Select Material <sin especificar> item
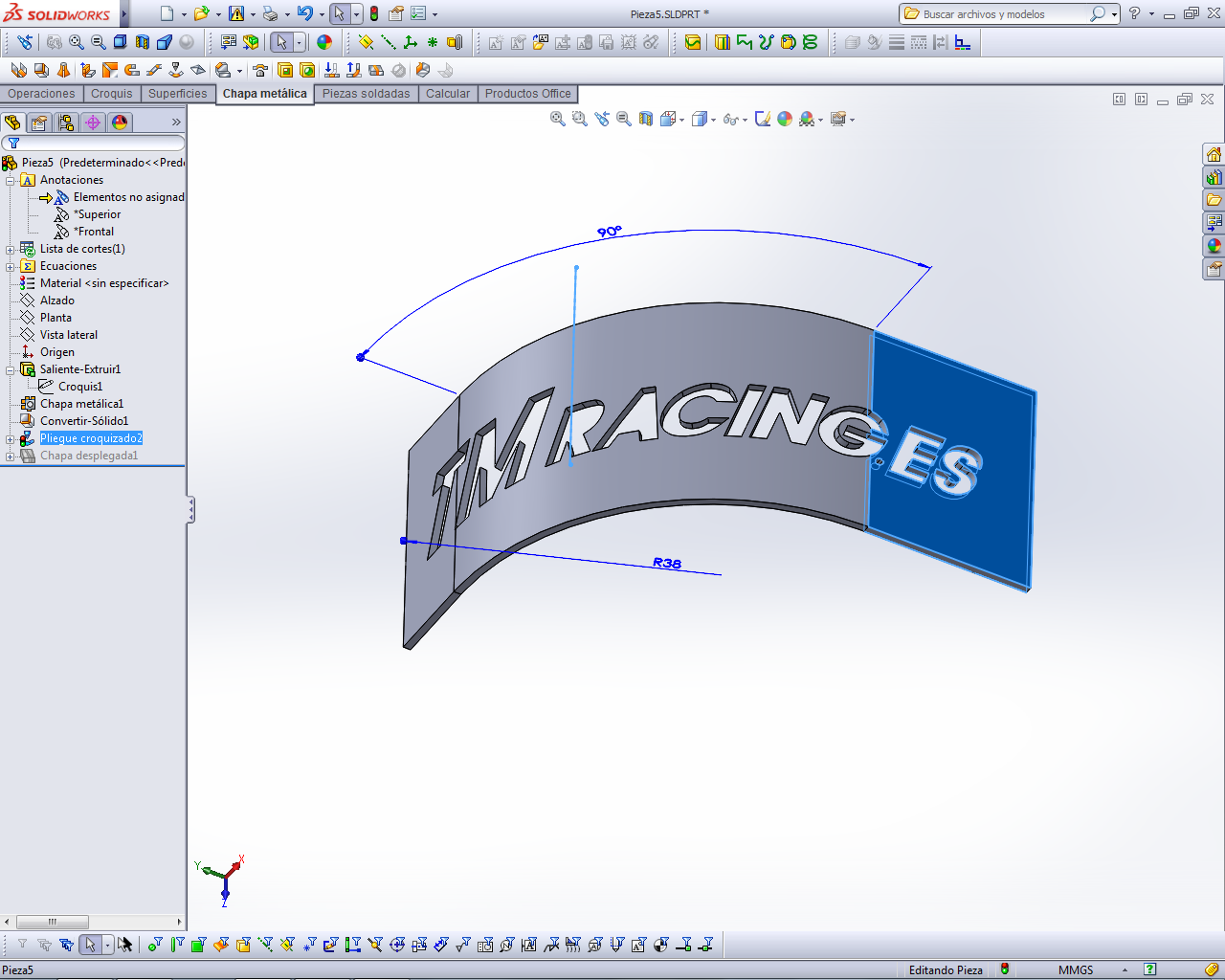This screenshot has height=980, width=1225. (104, 283)
